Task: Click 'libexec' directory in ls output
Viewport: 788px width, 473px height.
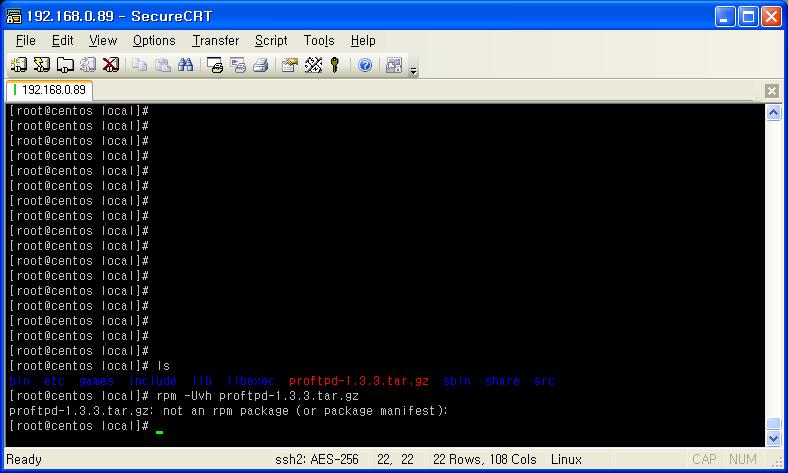Action: pyautogui.click(x=250, y=381)
